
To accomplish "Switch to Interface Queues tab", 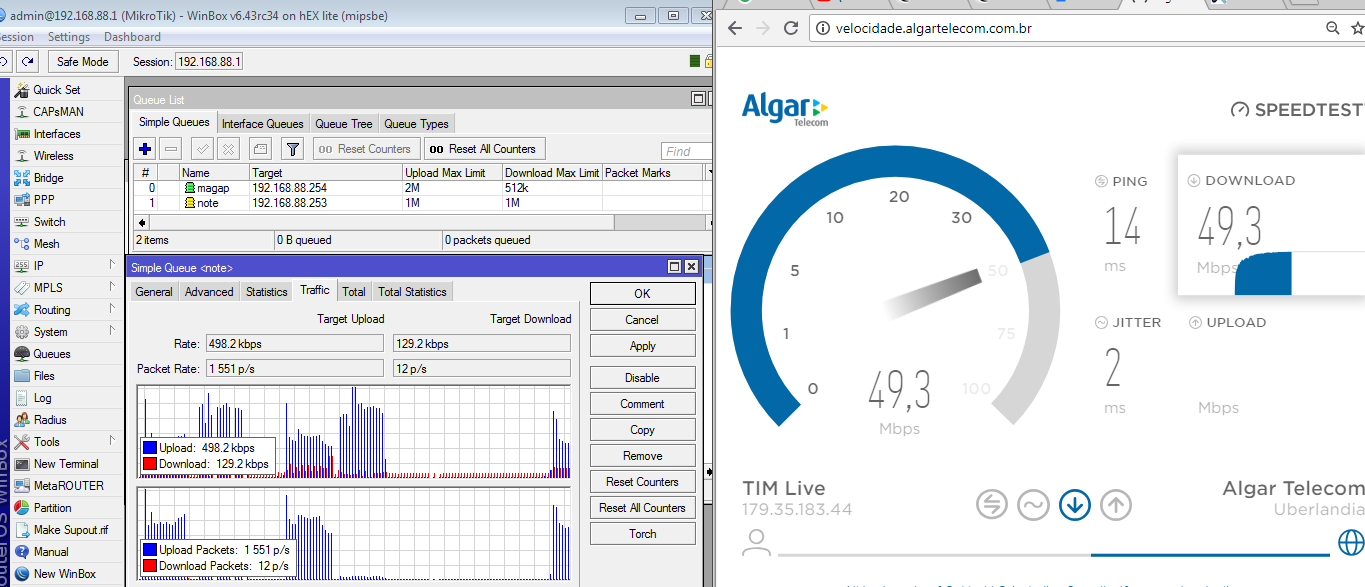I will 262,124.
